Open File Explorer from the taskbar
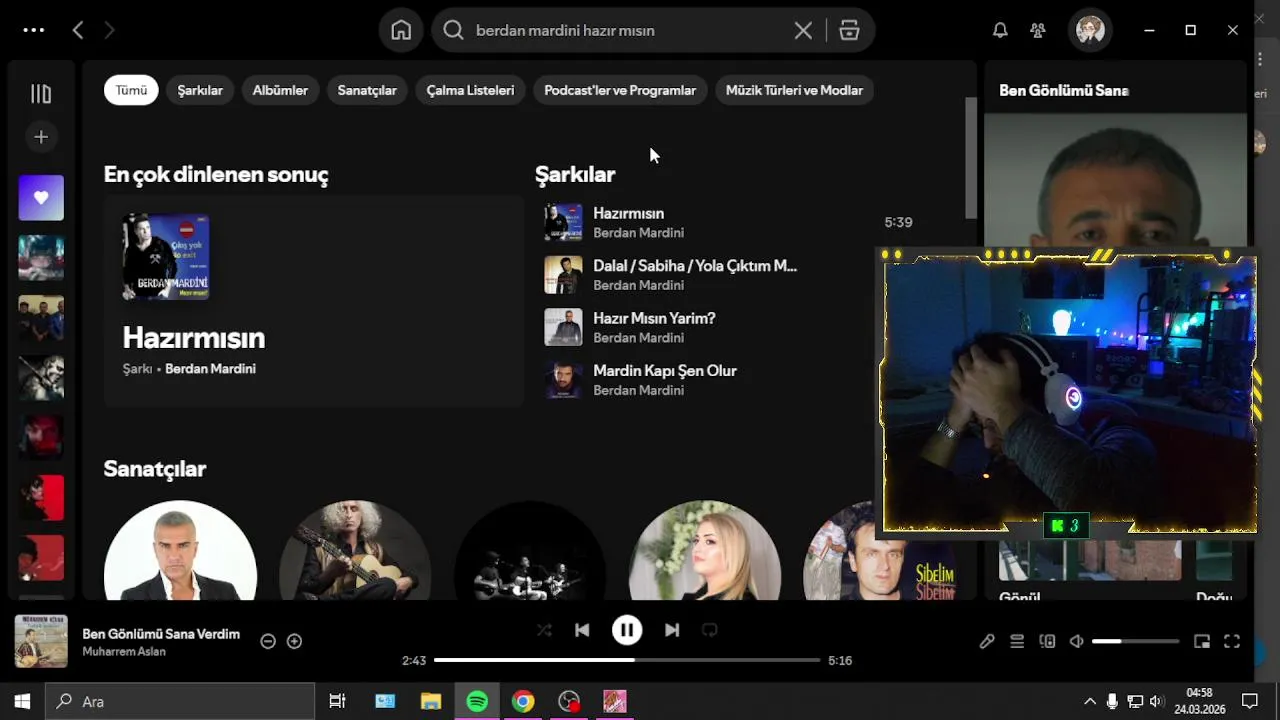 [x=431, y=701]
